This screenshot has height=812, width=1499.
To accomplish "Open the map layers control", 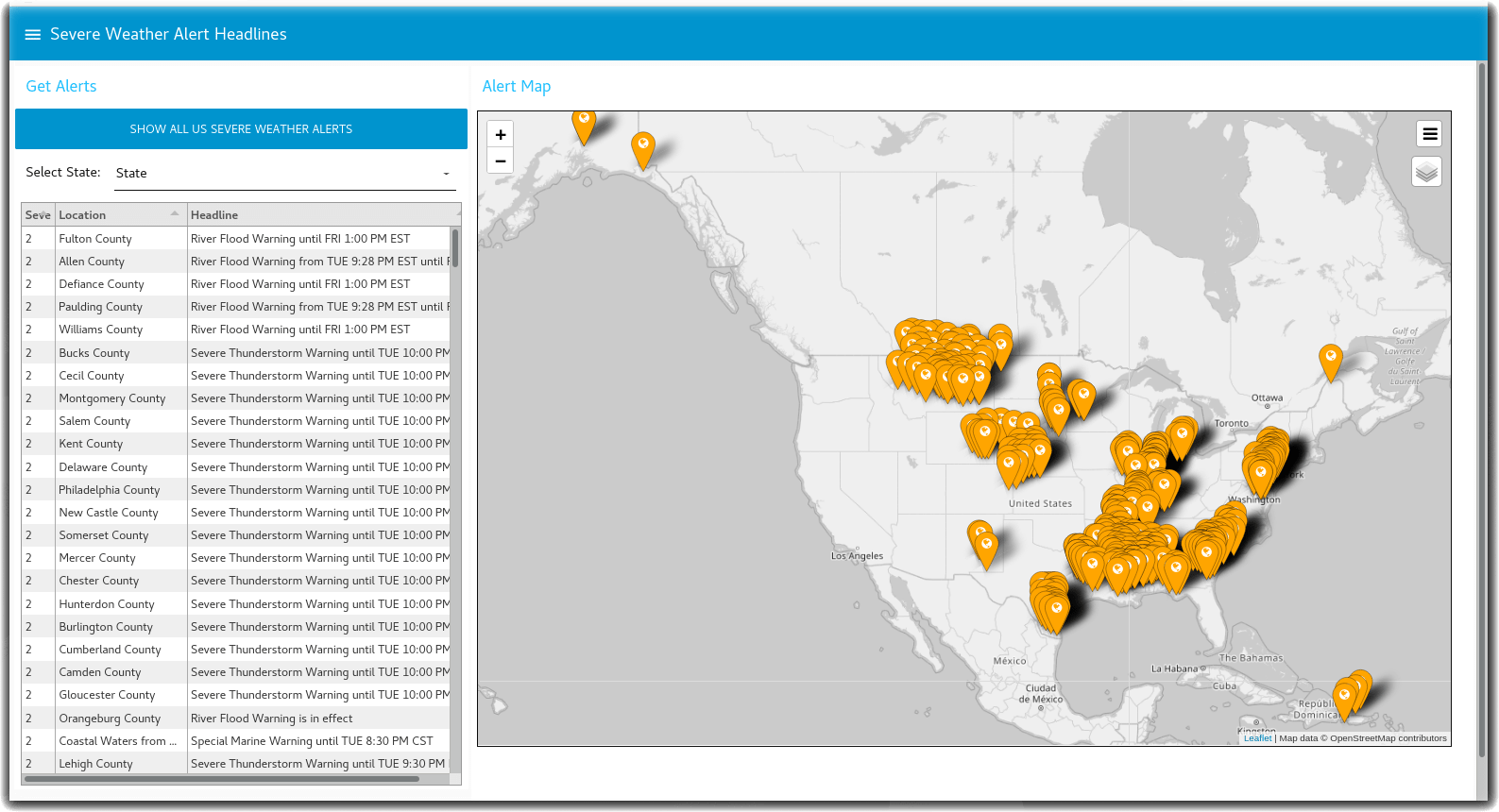I will 1426,172.
